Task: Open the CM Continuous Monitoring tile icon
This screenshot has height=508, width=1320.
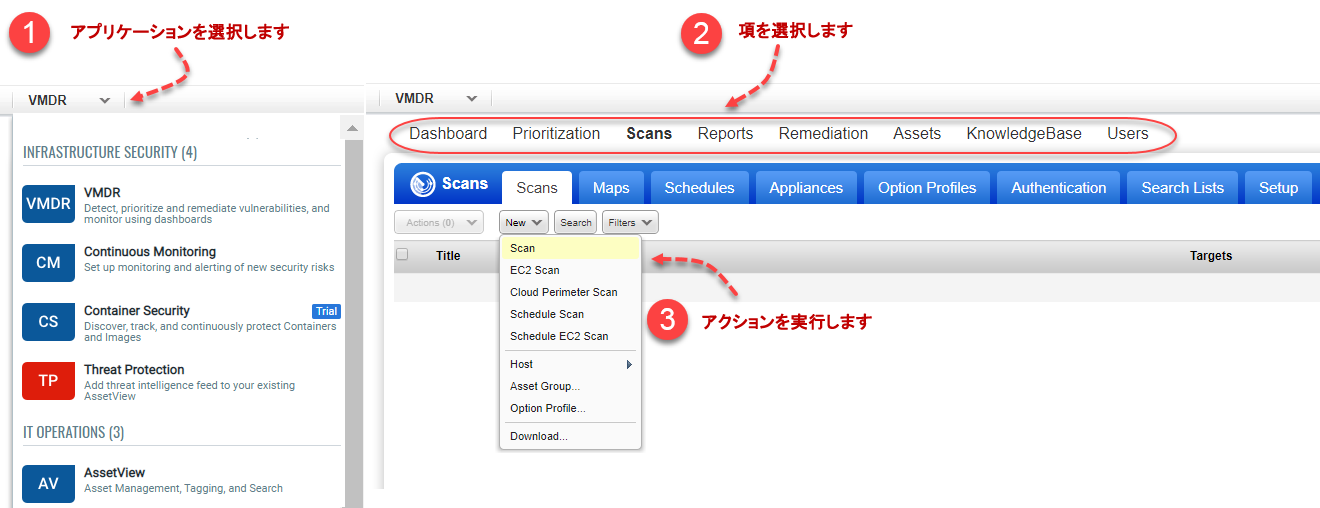Action: coord(48,263)
